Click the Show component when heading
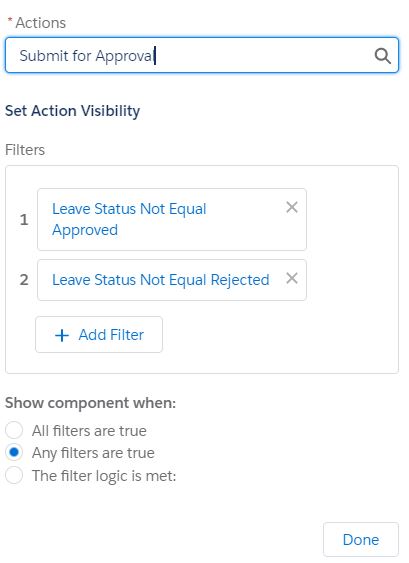Screen dimensions: 409x563 tap(90, 403)
